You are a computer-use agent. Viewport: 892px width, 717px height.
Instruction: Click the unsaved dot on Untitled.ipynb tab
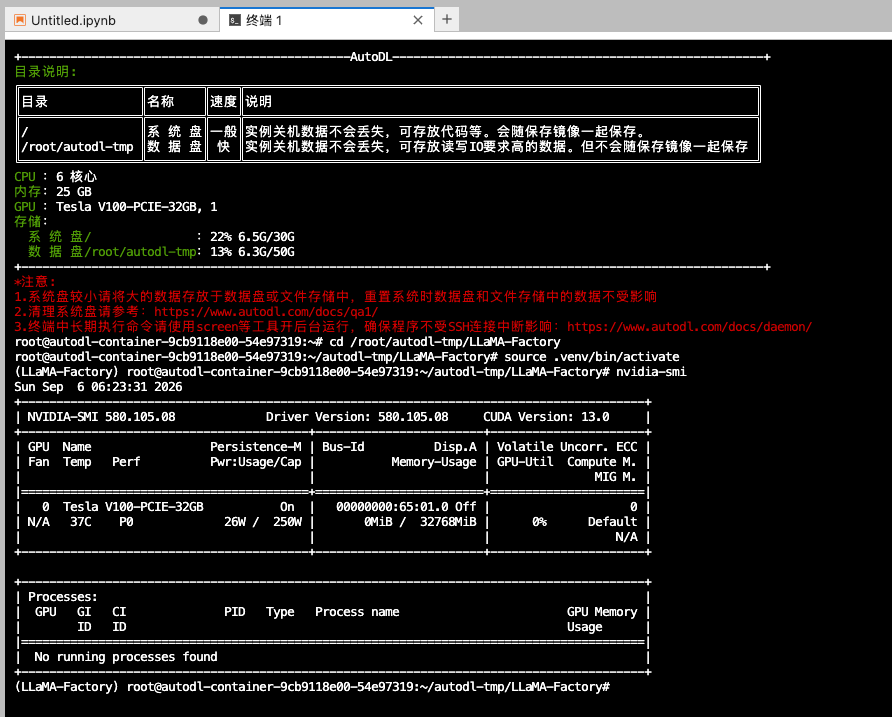203,20
